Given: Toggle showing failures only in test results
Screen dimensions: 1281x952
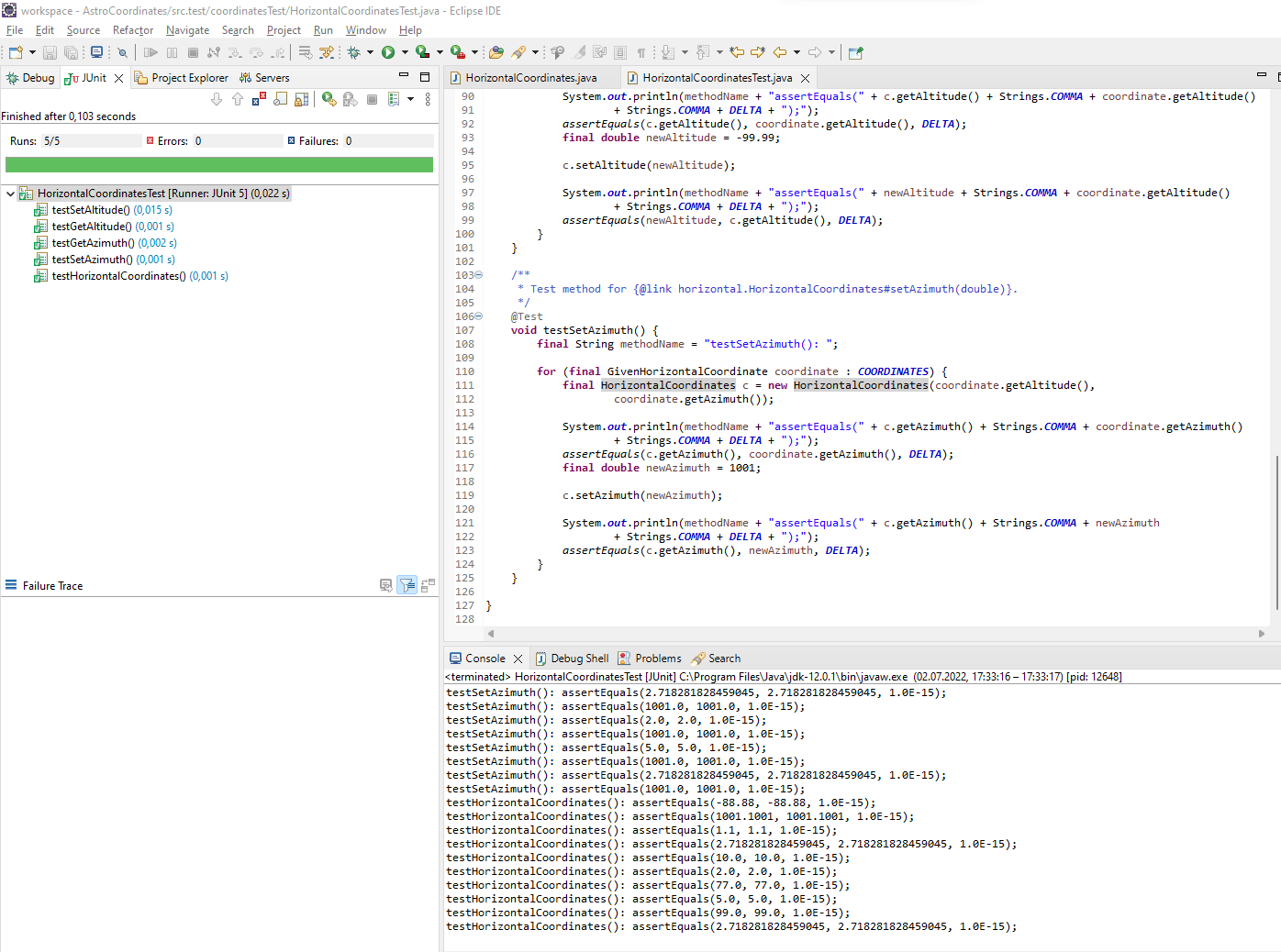Looking at the screenshot, I should [x=259, y=99].
